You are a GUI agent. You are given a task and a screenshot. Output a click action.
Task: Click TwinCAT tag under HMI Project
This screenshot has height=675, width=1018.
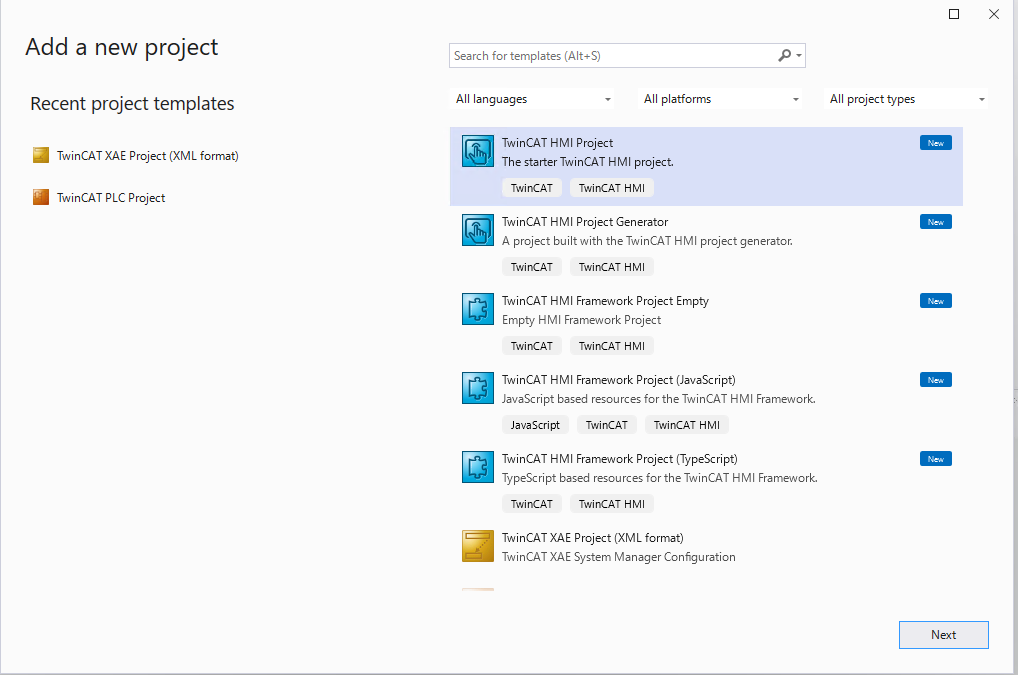(x=532, y=188)
